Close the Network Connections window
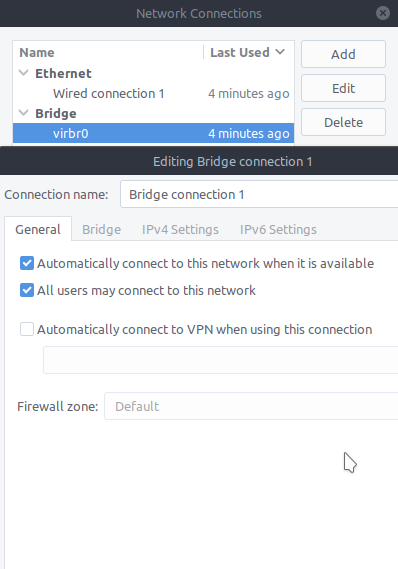Viewport: 398px width, 569px height. click(x=383, y=13)
